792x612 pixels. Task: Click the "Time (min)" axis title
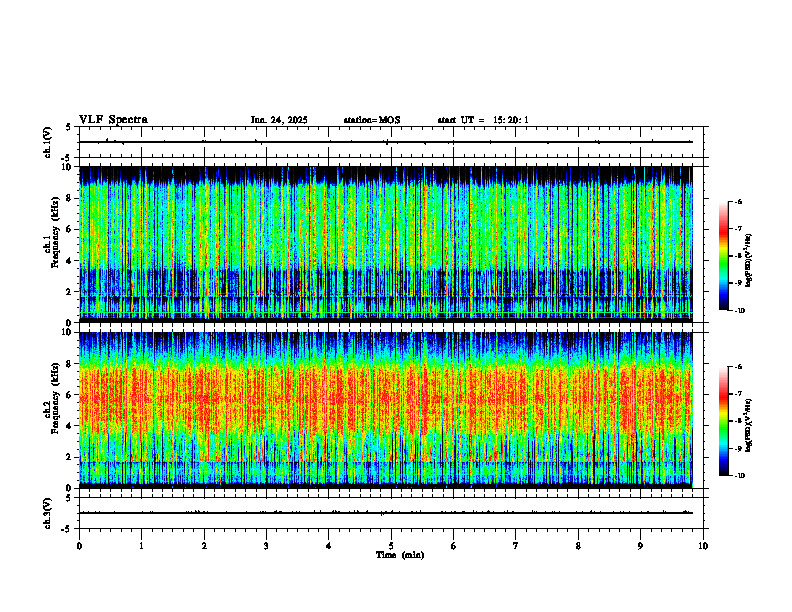click(x=400, y=555)
